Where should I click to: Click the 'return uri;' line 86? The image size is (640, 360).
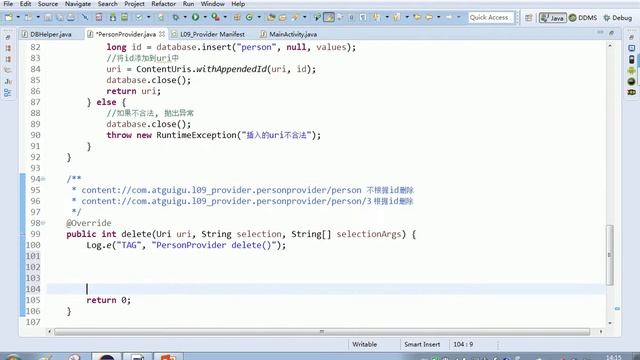click(x=134, y=91)
